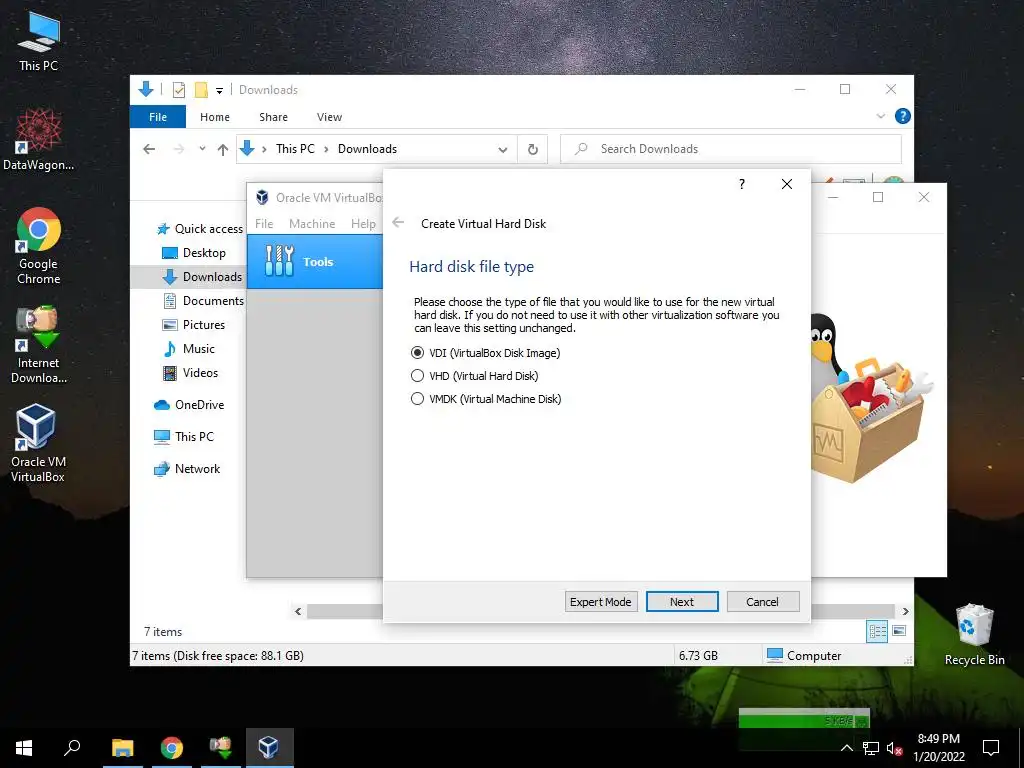Screen dimensions: 1024x768
Task: Select Pictures in navigation pane
Action: 193,325
